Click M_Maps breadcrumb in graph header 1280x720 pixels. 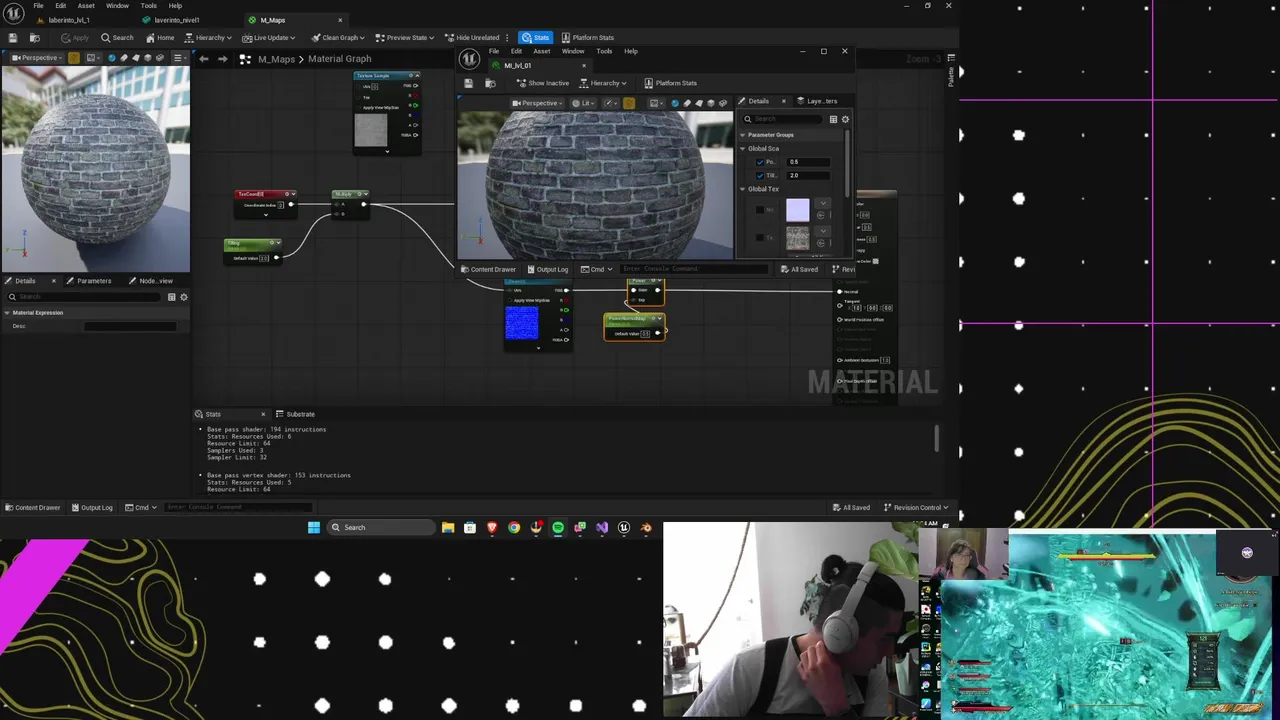click(x=276, y=59)
